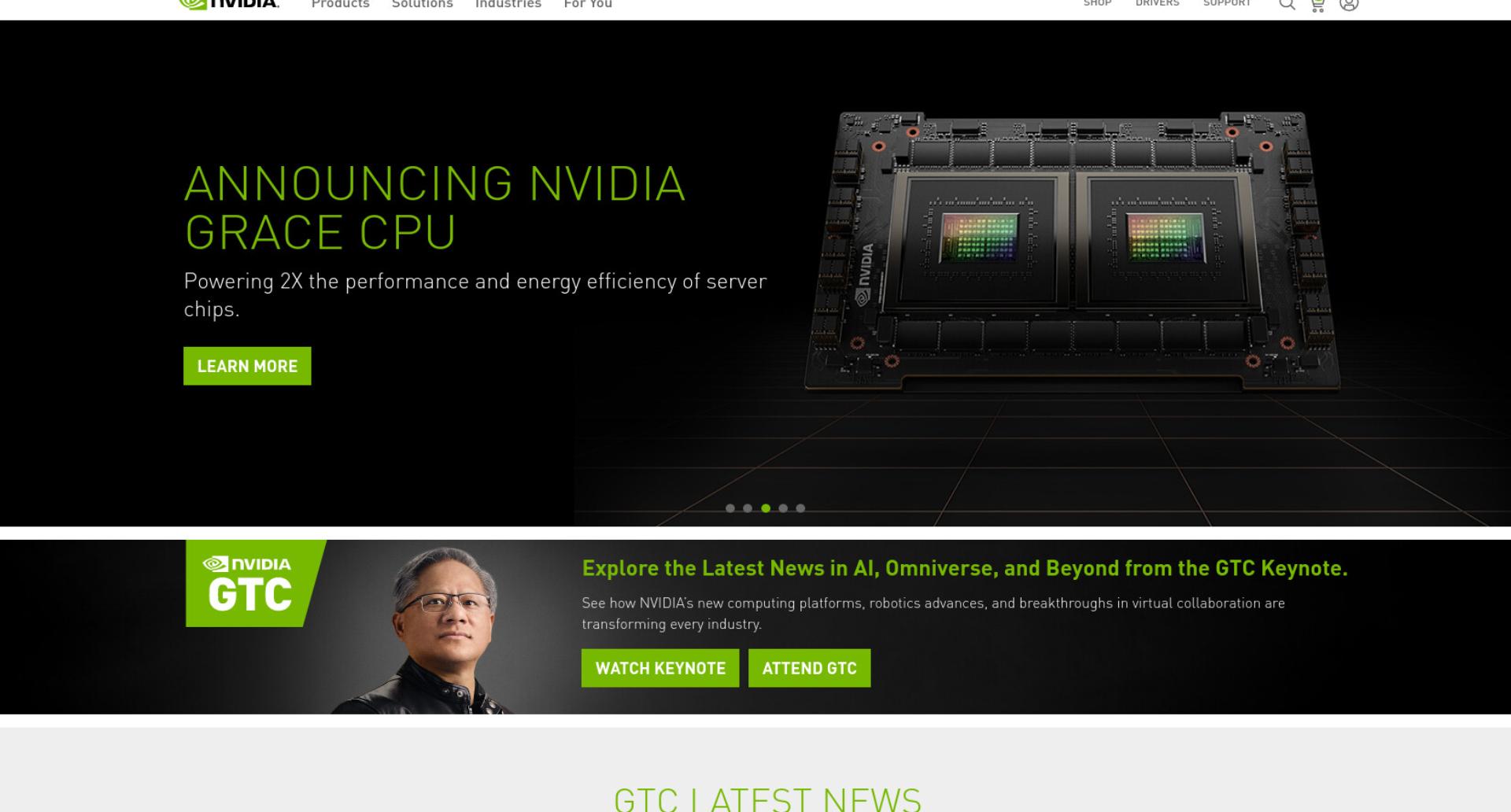
Task: Click the Attend GTC button
Action: [x=809, y=668]
